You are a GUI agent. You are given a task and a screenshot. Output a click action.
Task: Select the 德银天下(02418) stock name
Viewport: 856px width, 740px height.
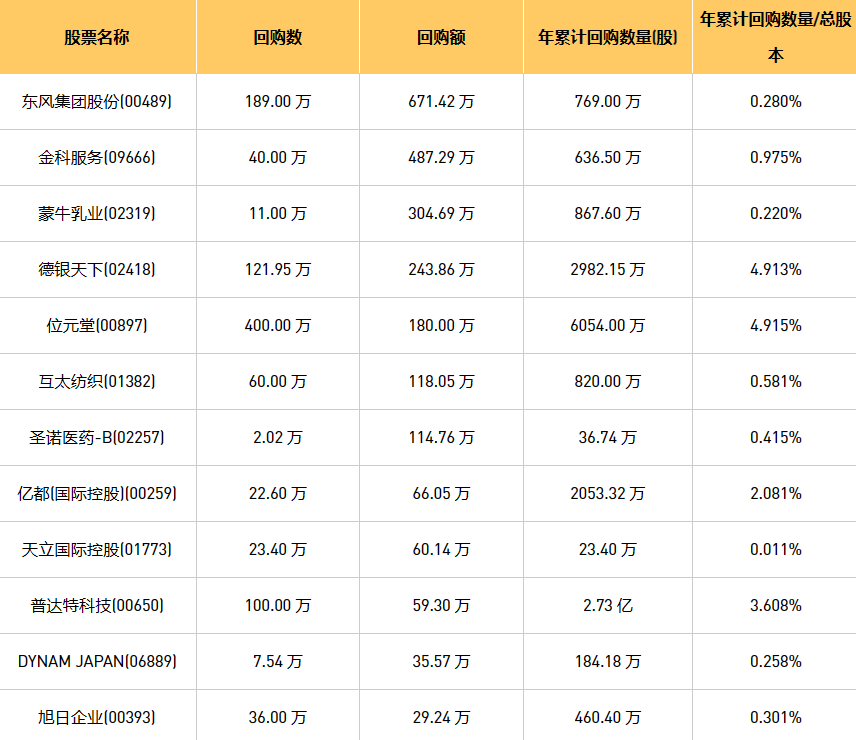click(x=97, y=270)
